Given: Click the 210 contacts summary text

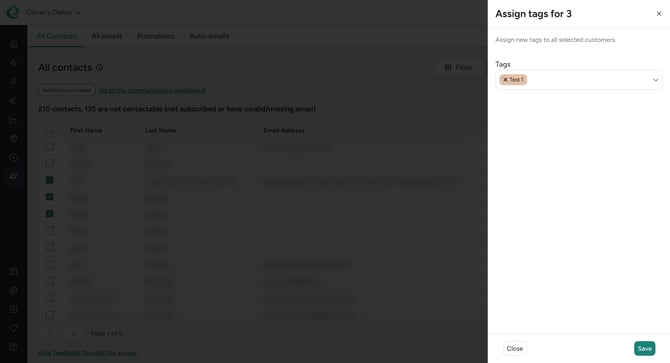Looking at the screenshot, I should coord(177,109).
